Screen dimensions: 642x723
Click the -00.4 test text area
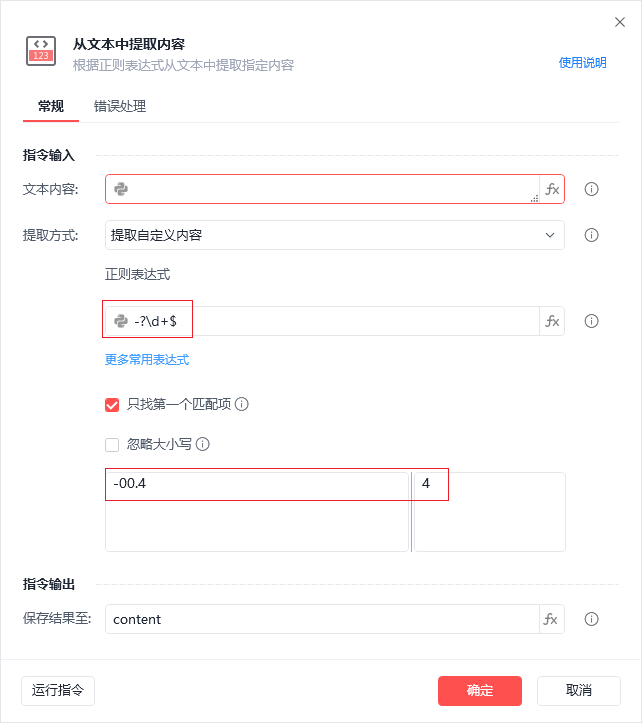[x=257, y=511]
